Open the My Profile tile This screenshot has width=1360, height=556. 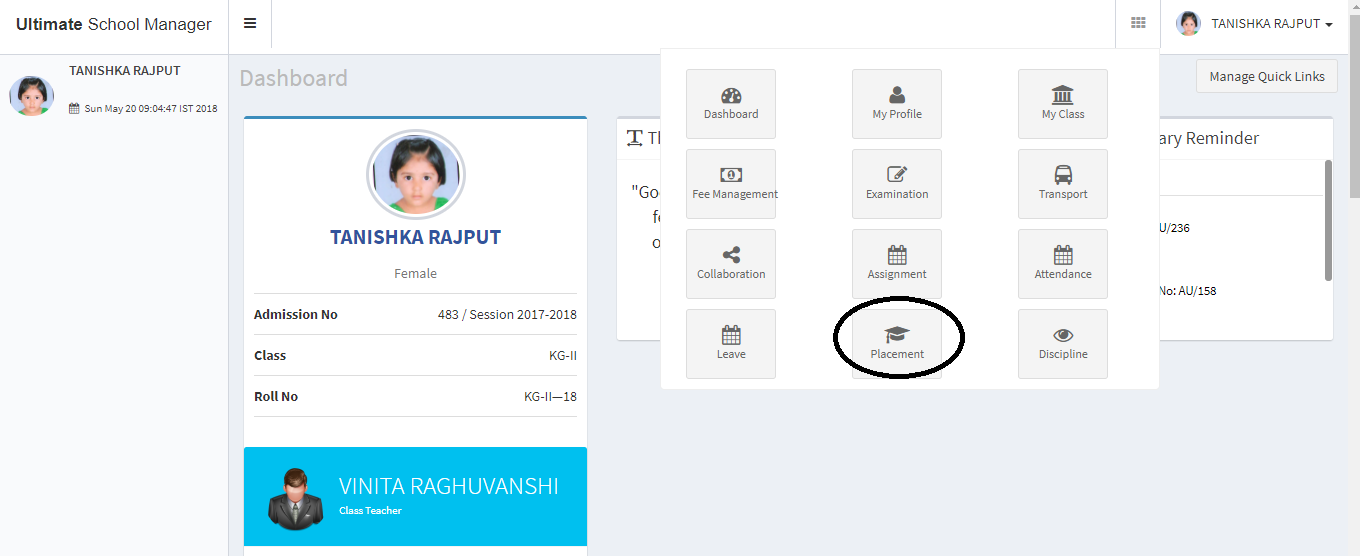click(x=897, y=104)
